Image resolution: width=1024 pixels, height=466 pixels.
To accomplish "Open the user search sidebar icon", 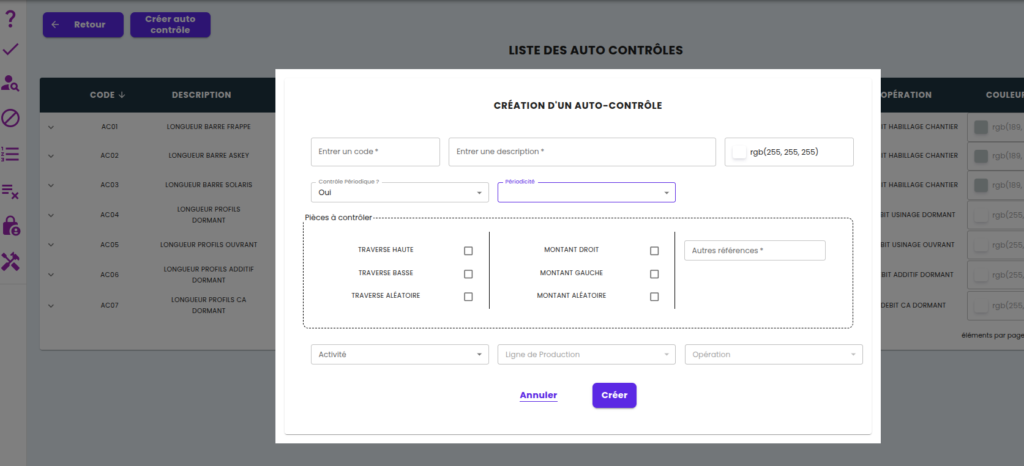I will 11,84.
